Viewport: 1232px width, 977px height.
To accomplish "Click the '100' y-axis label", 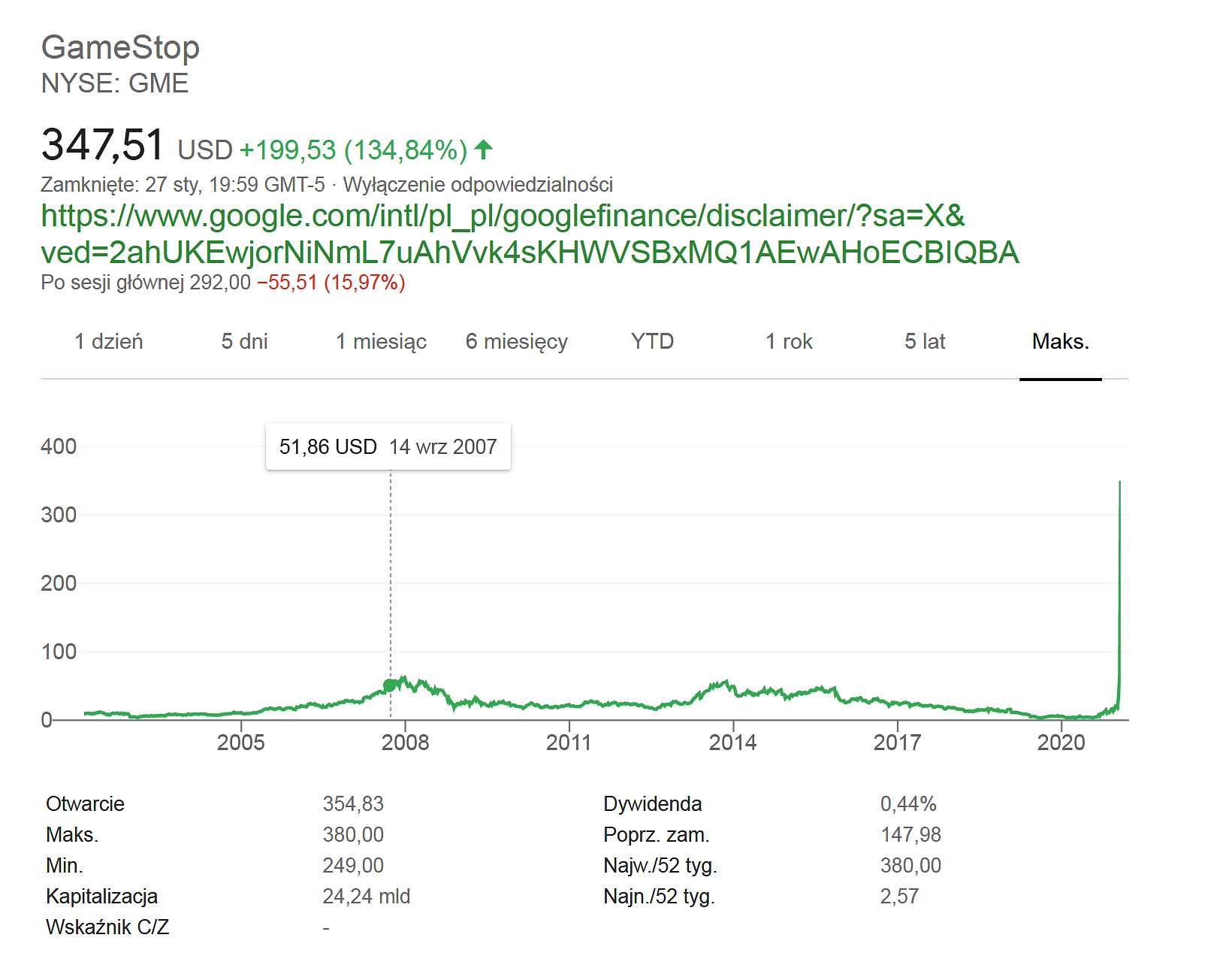I will coord(59,652).
